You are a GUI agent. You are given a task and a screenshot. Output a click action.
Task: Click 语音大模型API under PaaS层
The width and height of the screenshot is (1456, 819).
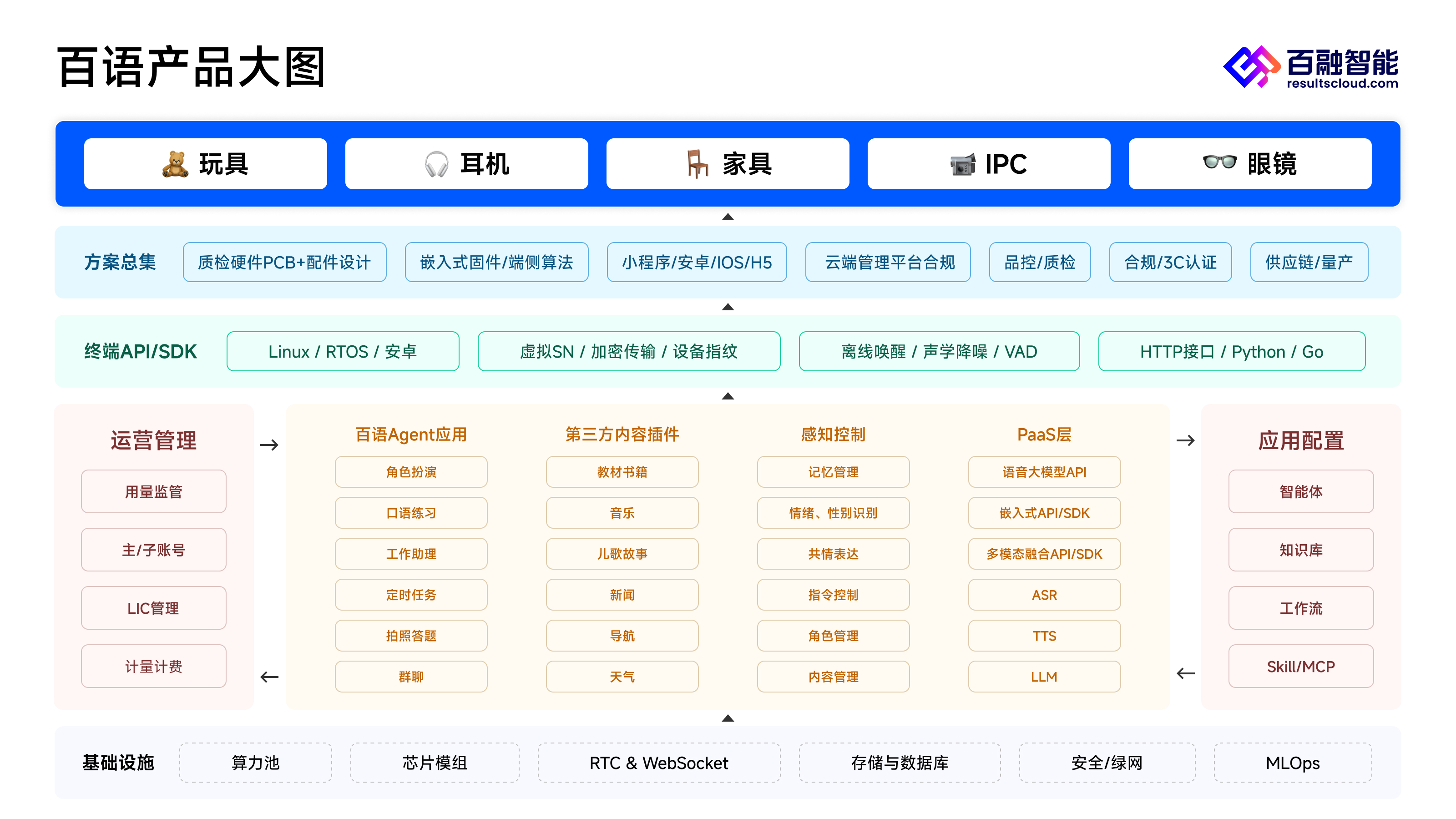click(x=1045, y=472)
